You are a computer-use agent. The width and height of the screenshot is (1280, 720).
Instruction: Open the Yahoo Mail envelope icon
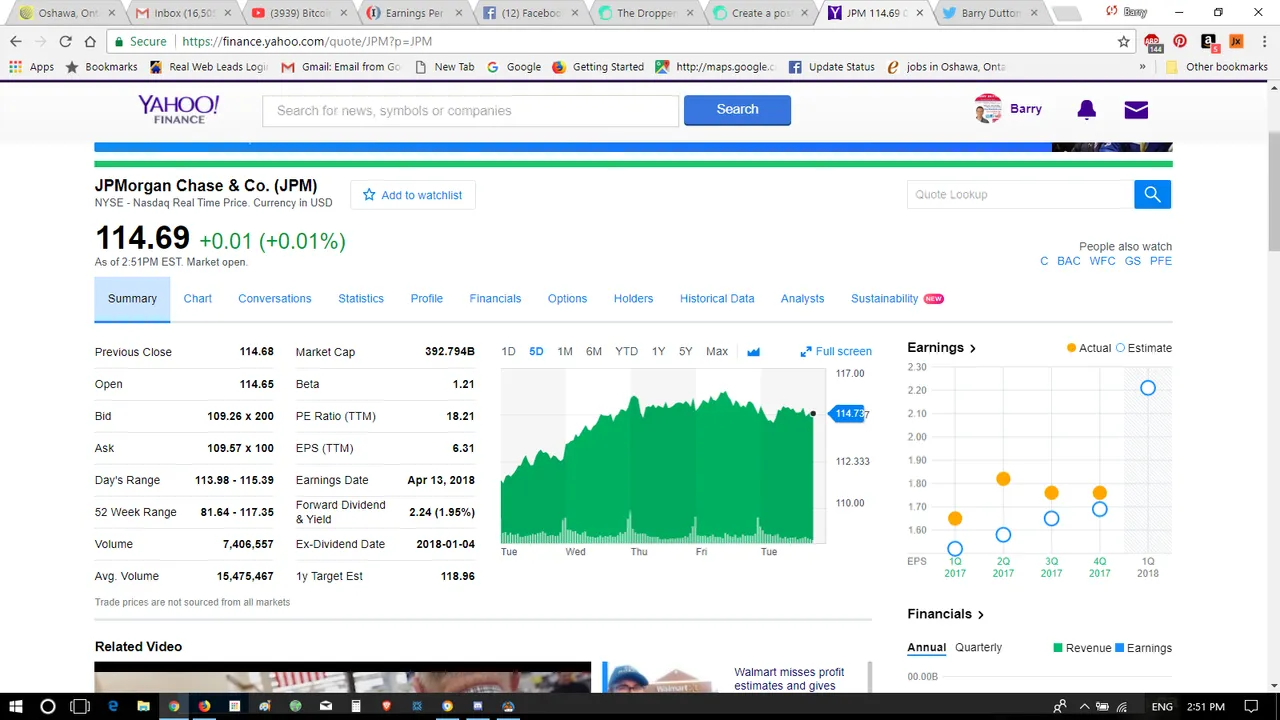(1136, 110)
